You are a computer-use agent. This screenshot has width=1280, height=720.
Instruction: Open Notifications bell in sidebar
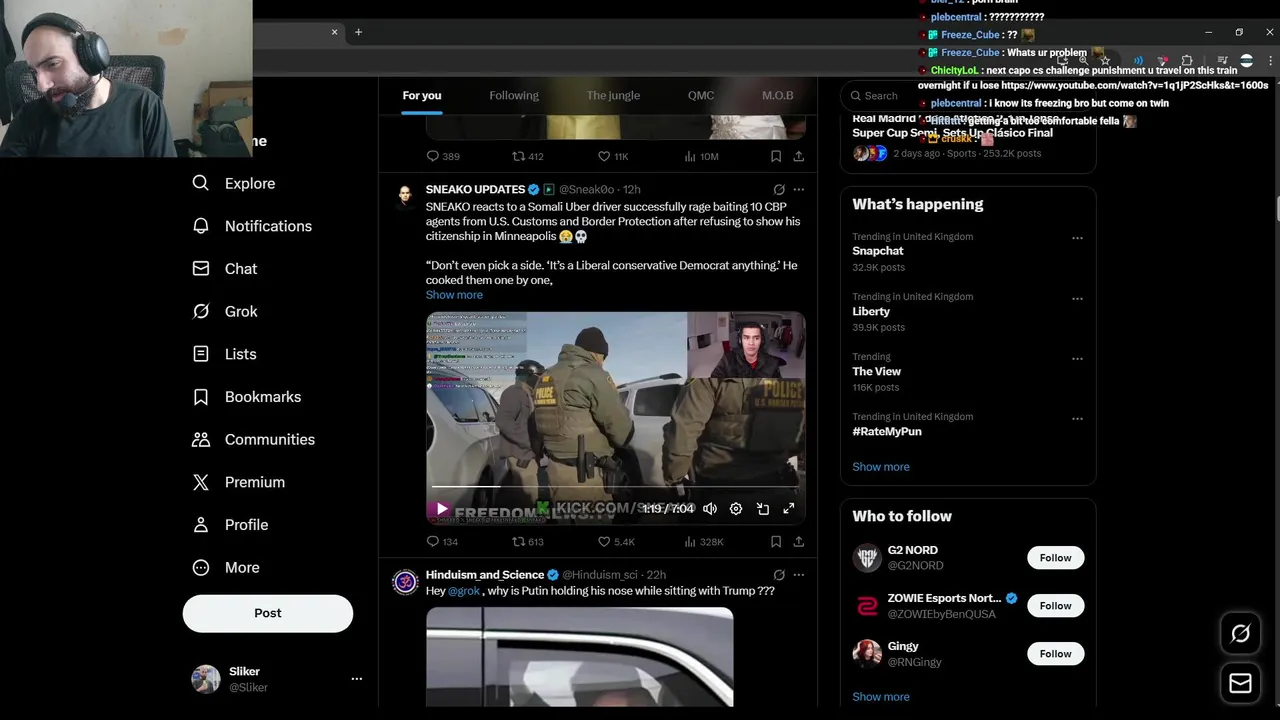[x=252, y=226]
